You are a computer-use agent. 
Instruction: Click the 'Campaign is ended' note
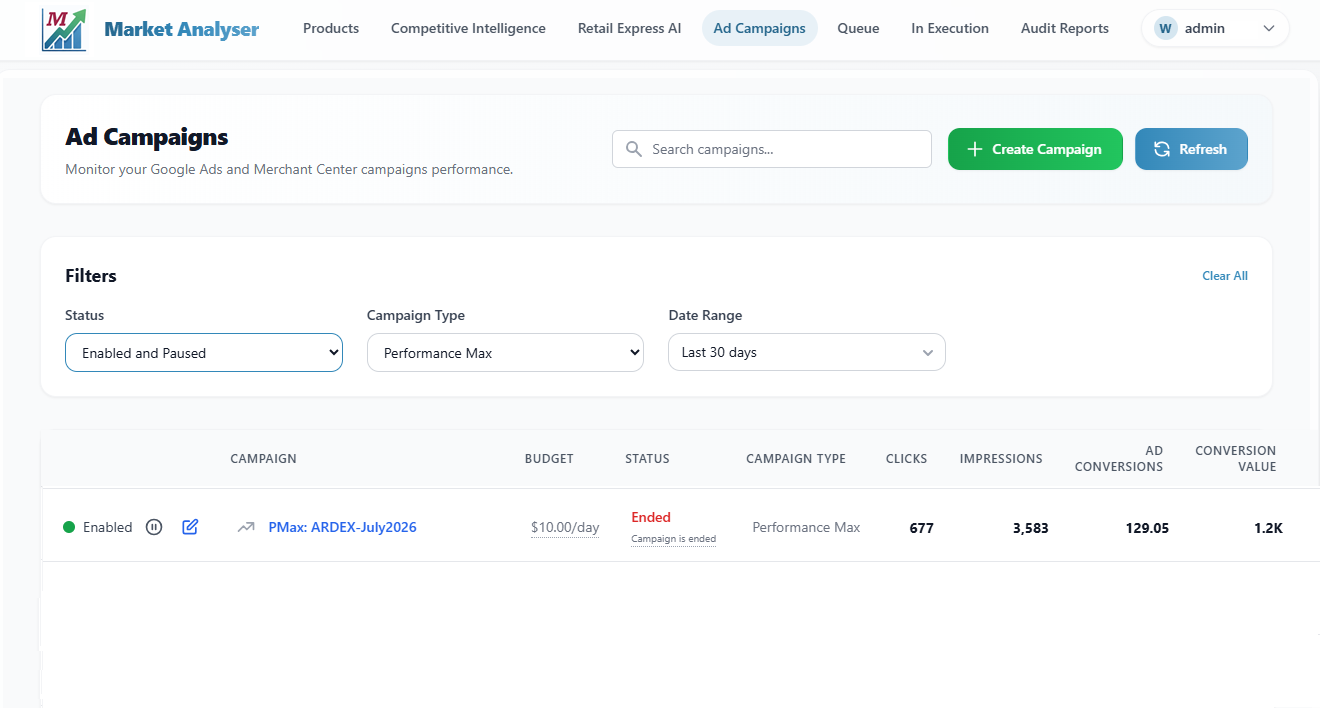pos(673,539)
